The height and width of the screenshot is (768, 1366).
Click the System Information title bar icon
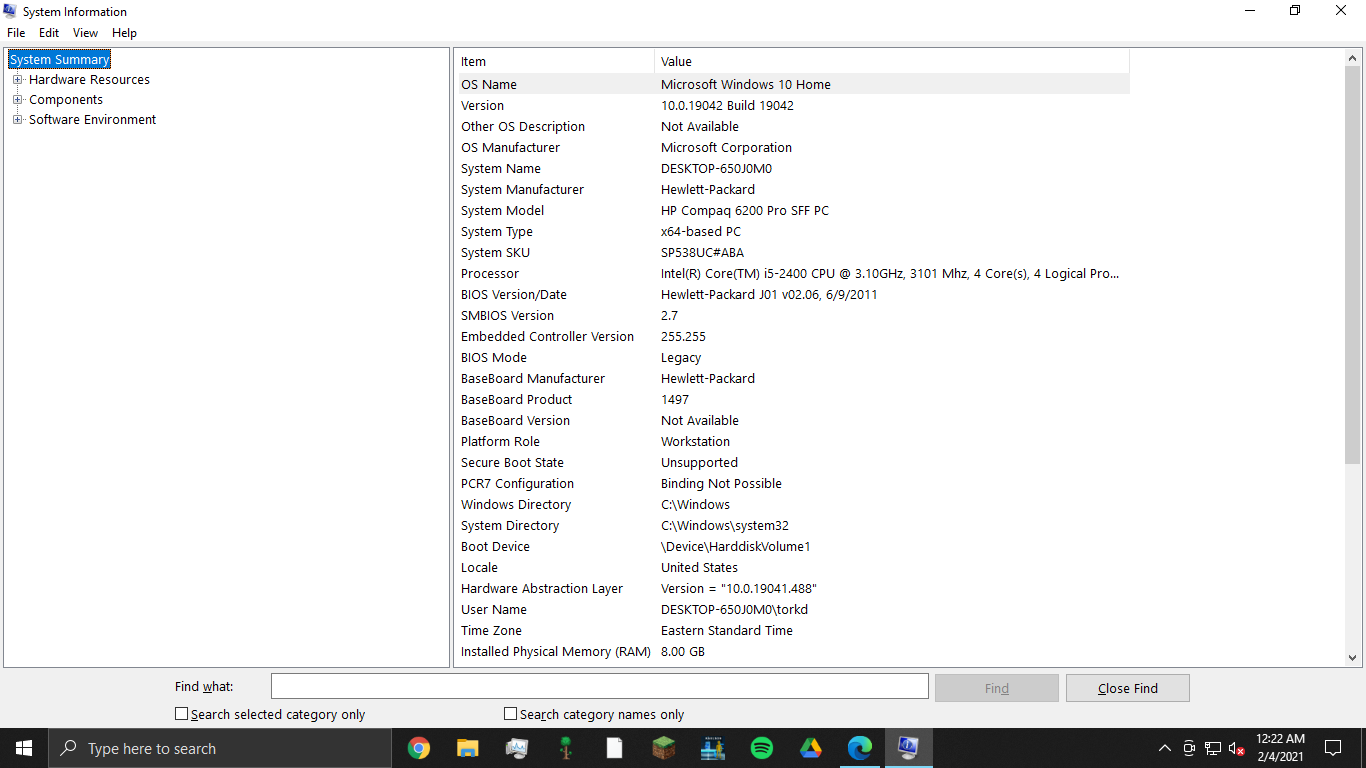tap(11, 11)
